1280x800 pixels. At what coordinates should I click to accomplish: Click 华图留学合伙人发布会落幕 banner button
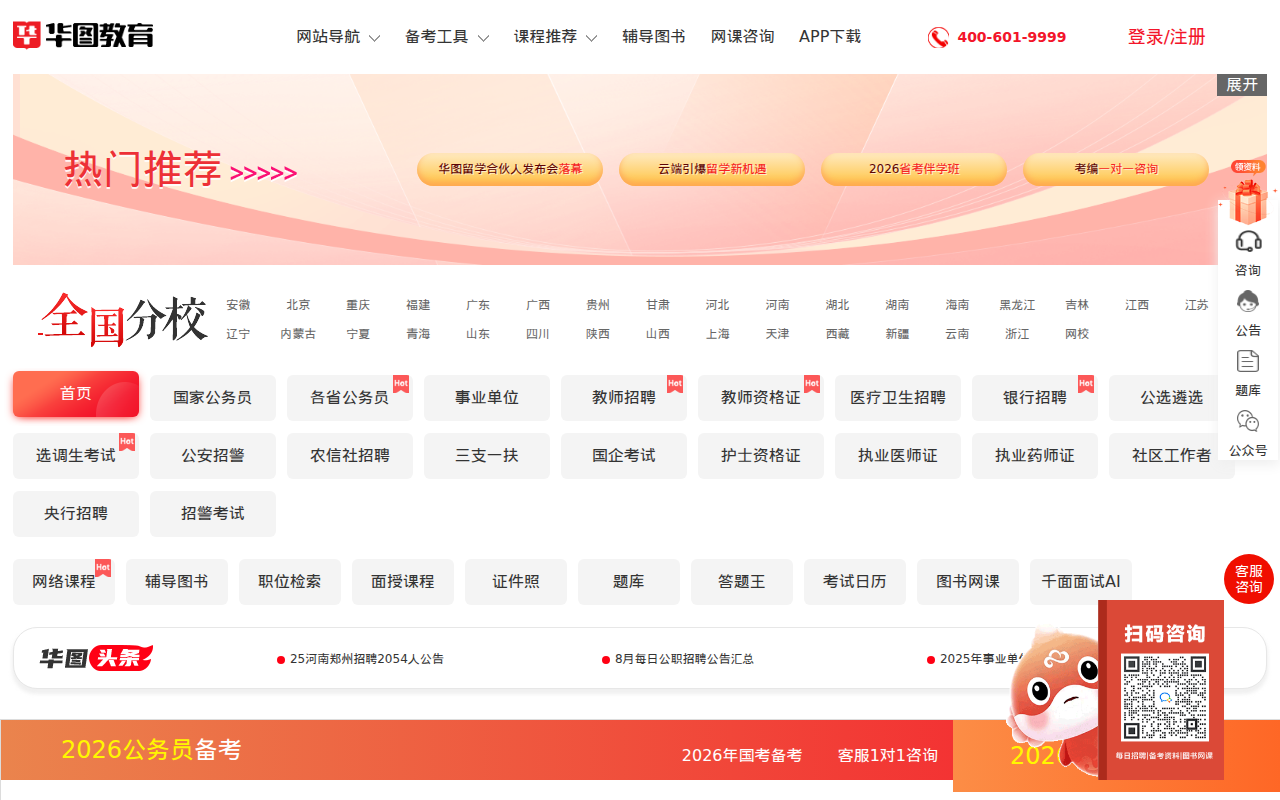tap(510, 169)
